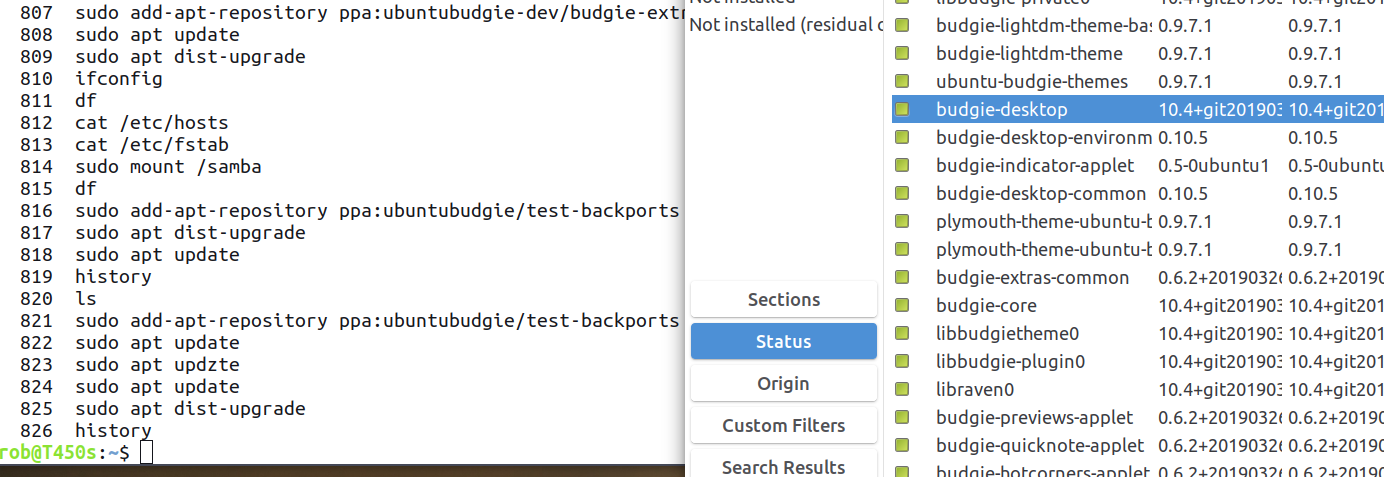Toggle status box for ubuntu-budgie-themes

902,81
